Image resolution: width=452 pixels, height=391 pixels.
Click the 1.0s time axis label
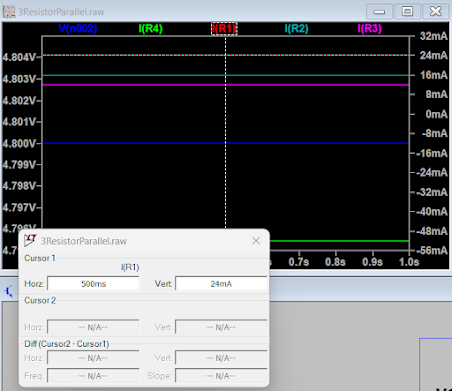[409, 262]
